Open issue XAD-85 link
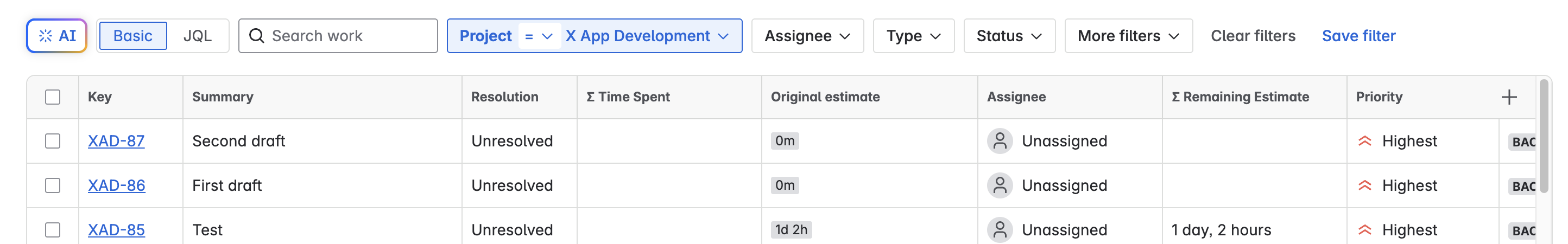The height and width of the screenshot is (244, 1568). pos(116,230)
